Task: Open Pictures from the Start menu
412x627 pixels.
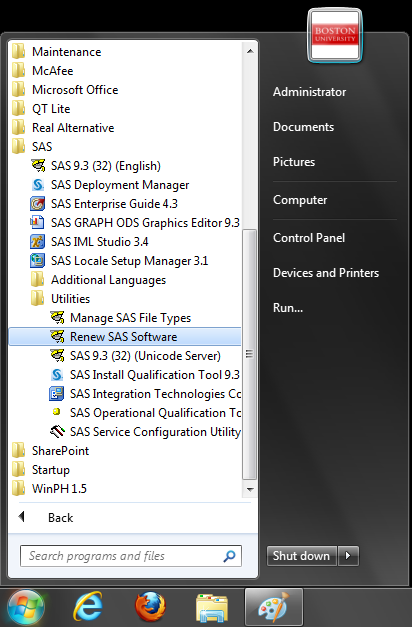Action: [x=294, y=162]
